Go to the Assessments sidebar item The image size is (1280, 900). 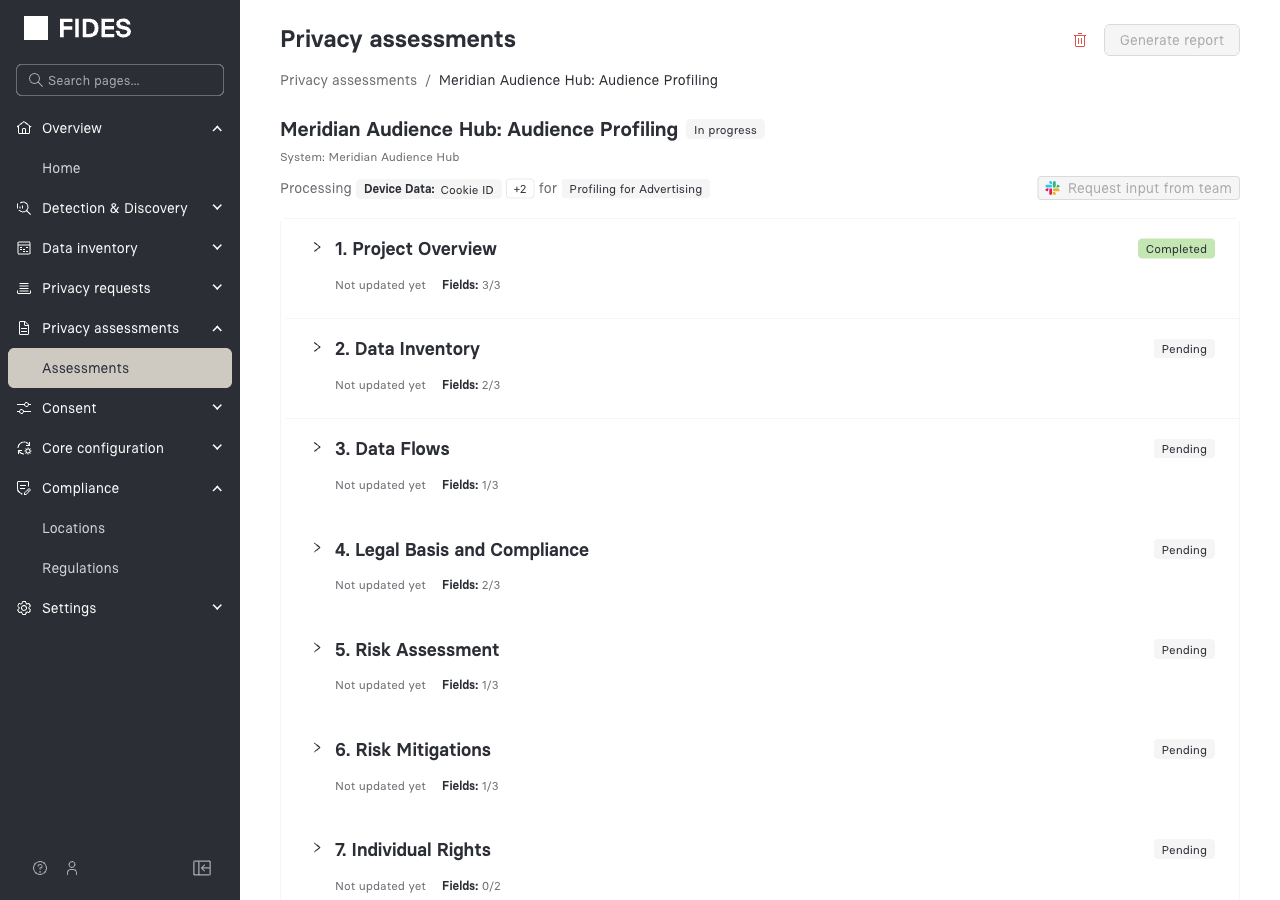click(x=86, y=368)
